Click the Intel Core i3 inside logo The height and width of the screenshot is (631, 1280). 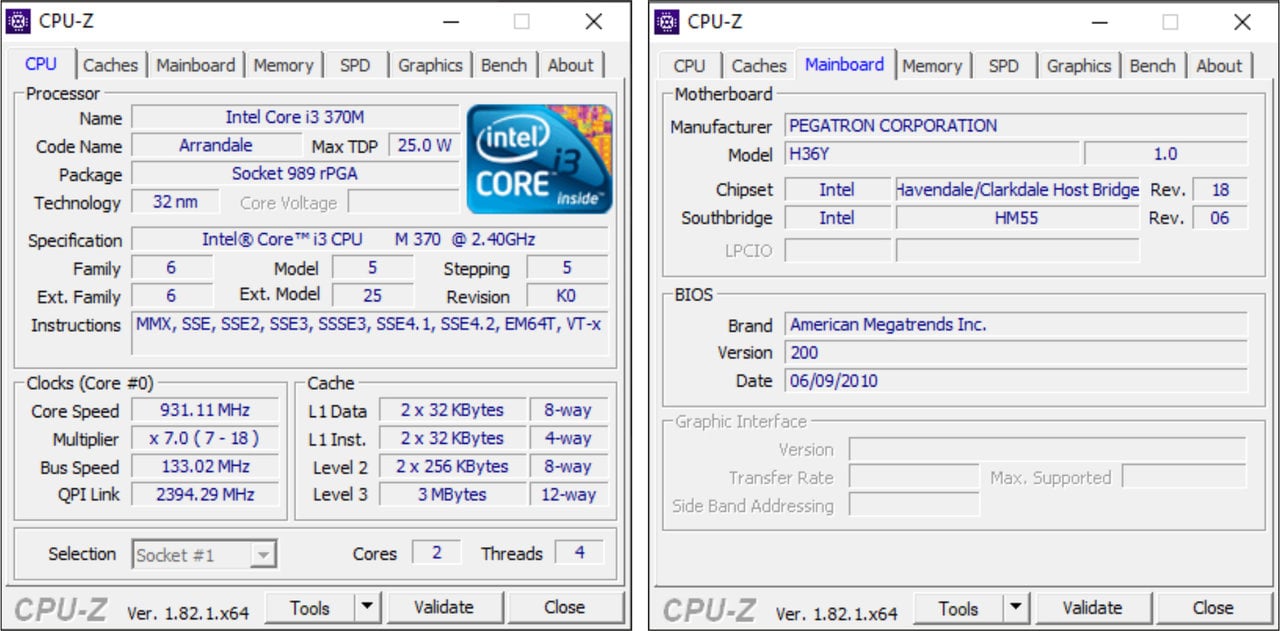(x=540, y=159)
